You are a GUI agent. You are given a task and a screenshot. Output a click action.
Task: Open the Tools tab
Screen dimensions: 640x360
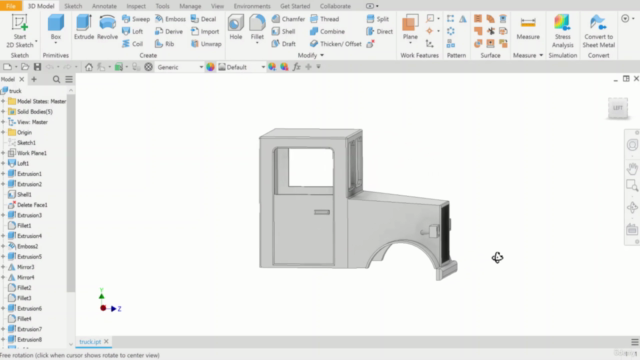pos(162,6)
